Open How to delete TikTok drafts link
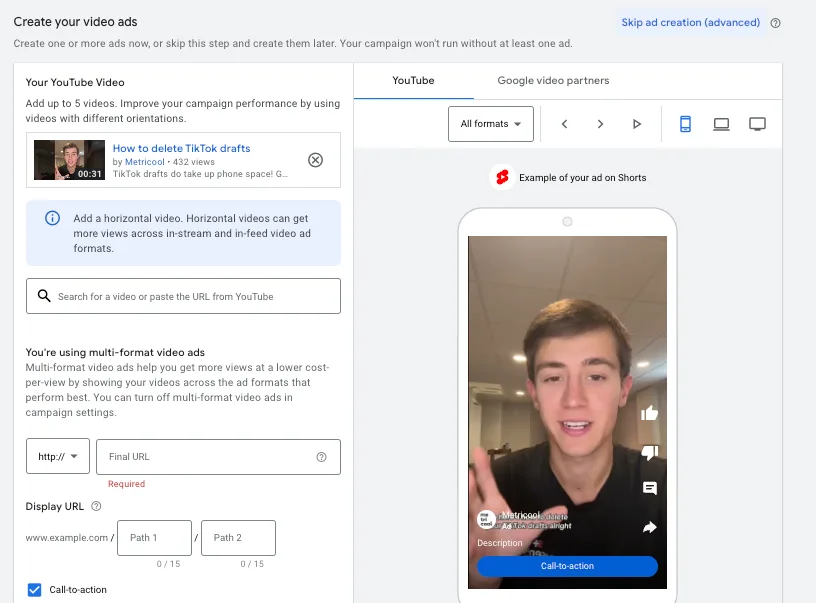 (x=182, y=148)
